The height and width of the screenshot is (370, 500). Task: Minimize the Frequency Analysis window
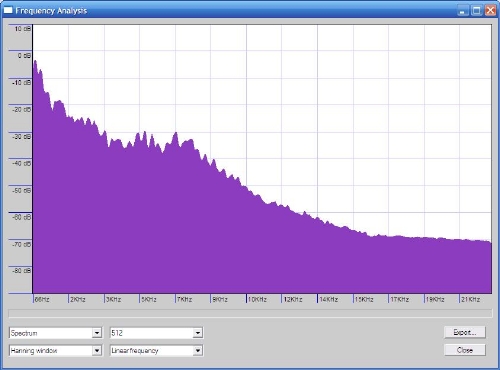pos(462,10)
